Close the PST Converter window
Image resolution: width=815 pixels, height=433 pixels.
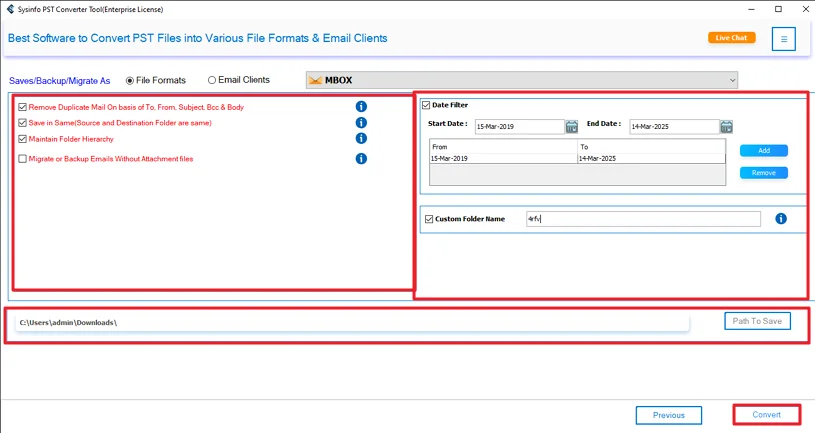pos(806,9)
